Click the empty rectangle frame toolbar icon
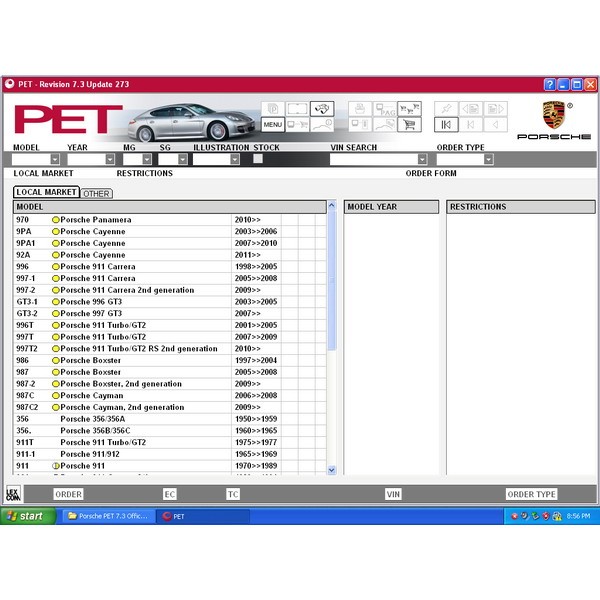 tap(297, 109)
